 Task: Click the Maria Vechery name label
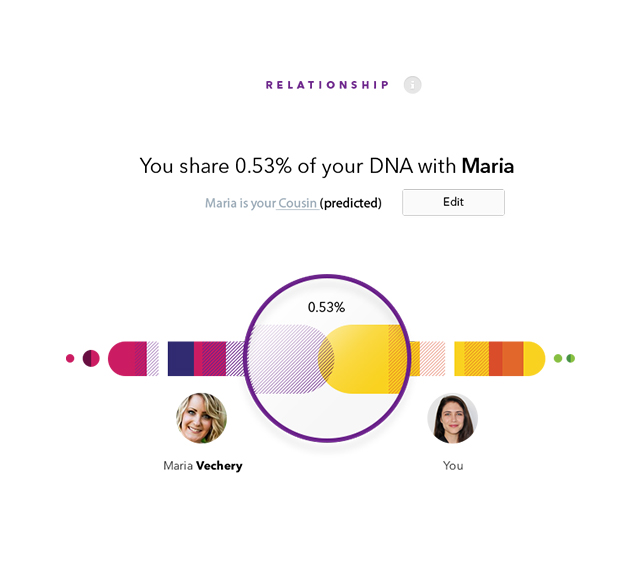203,466
